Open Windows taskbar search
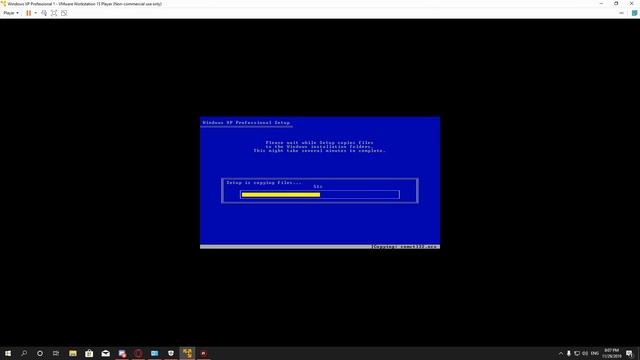The width and height of the screenshot is (640, 360). tap(24, 353)
